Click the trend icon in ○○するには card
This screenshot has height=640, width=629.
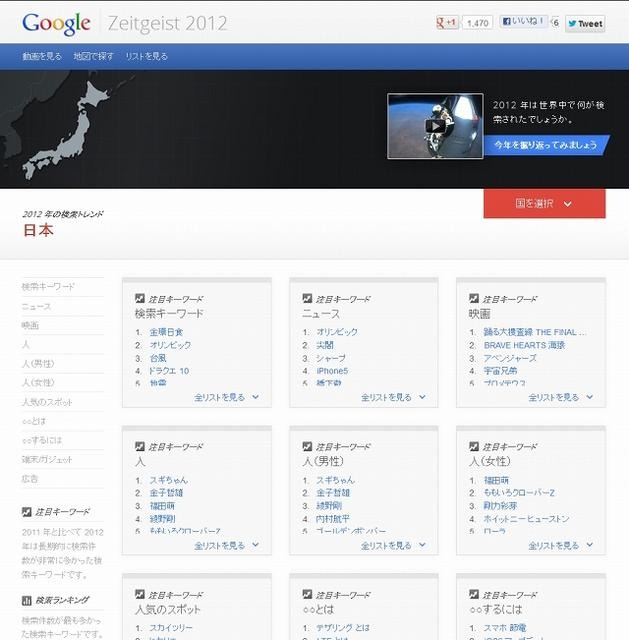tap(474, 594)
